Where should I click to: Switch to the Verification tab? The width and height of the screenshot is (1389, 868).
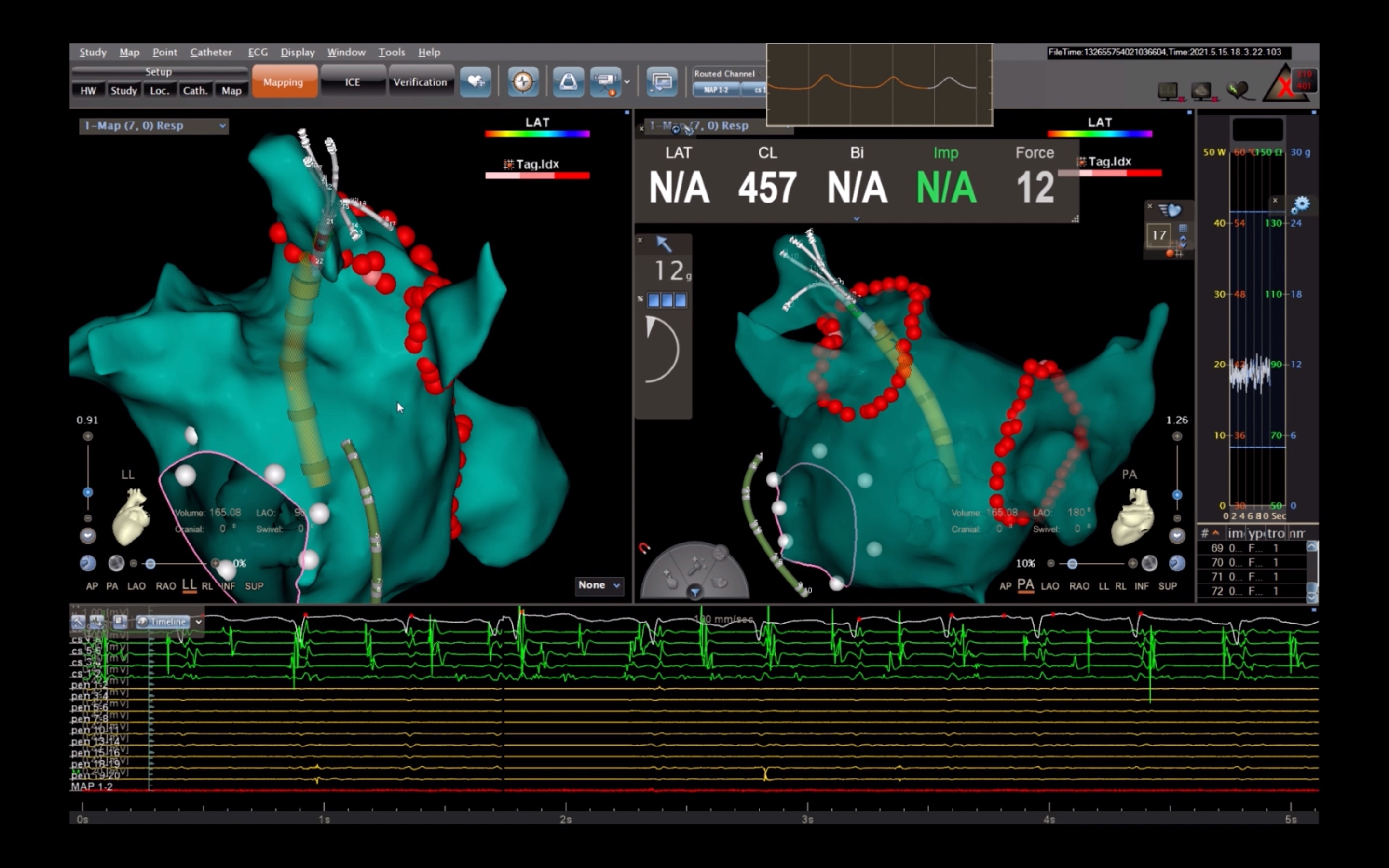[420, 82]
